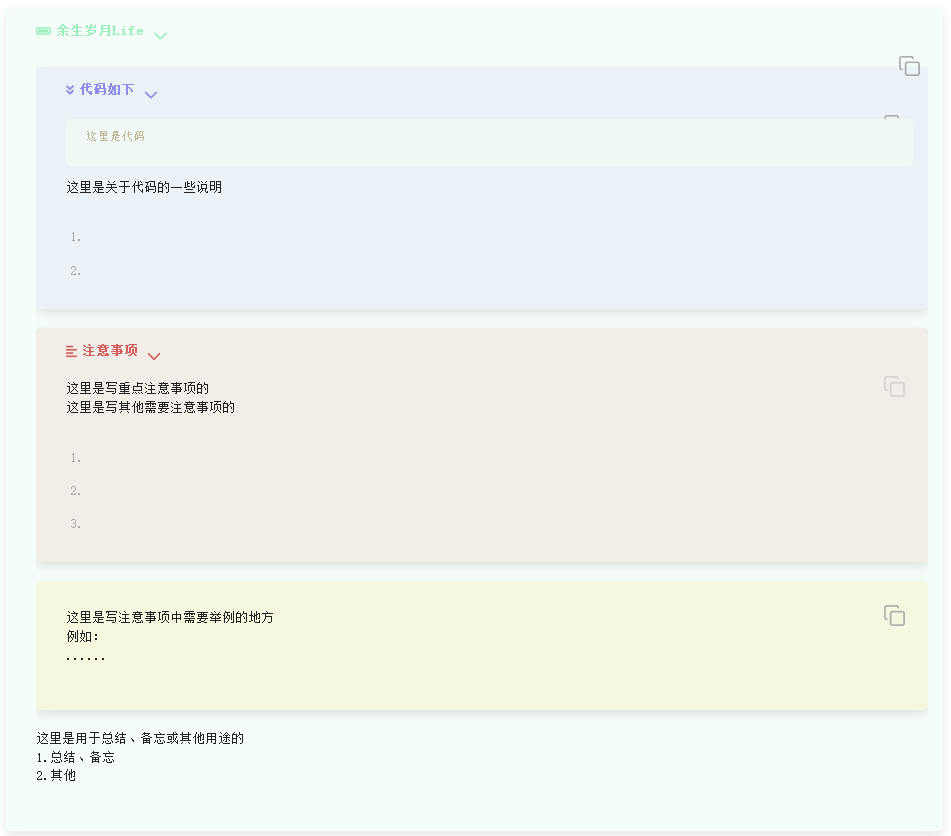Click inside the 这里是代码 code field
Image resolution: width=951 pixels, height=836 pixels.
[x=489, y=143]
